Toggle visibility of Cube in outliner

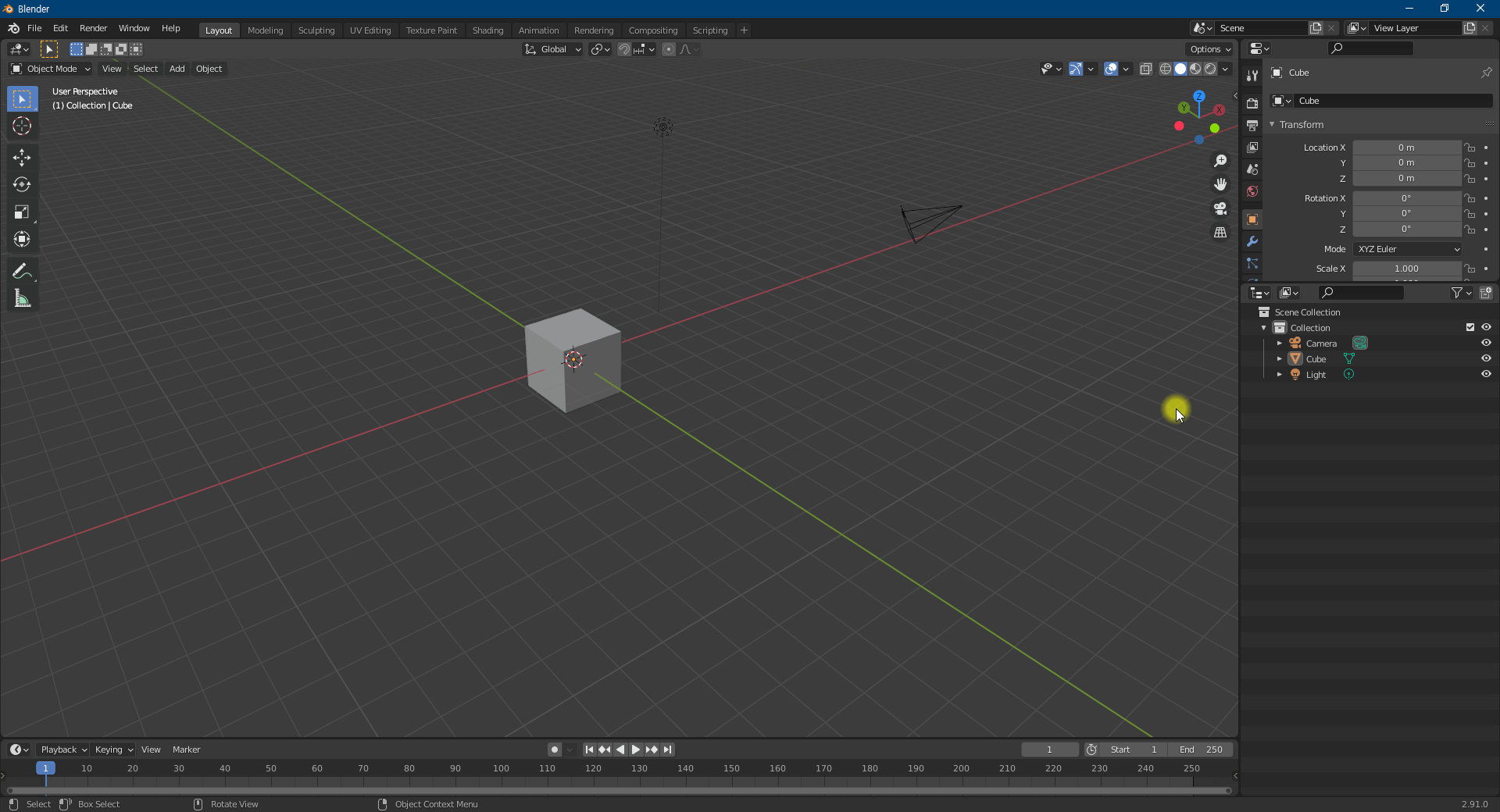coord(1486,358)
